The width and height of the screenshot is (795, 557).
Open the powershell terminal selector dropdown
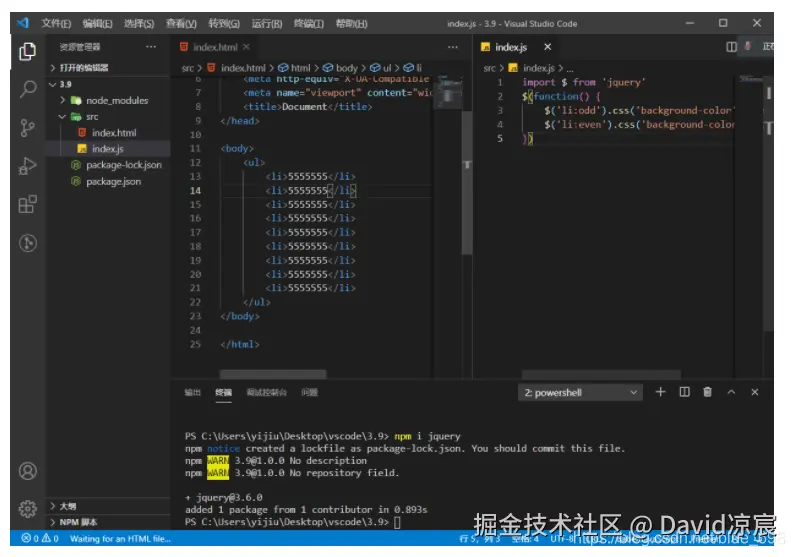pyautogui.click(x=581, y=393)
